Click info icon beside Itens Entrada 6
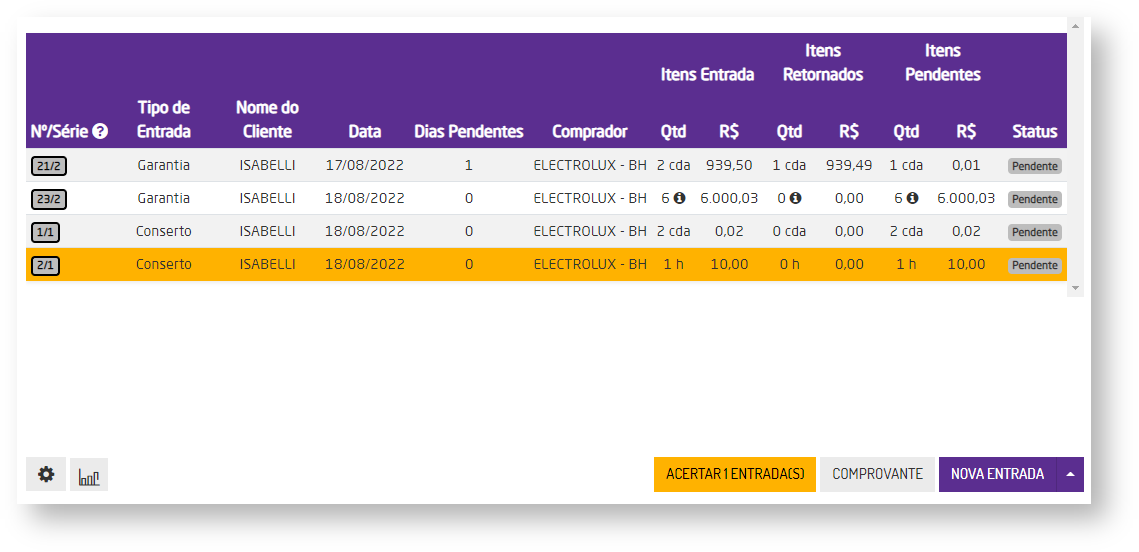Viewport: 1139px width, 552px height. [679, 198]
